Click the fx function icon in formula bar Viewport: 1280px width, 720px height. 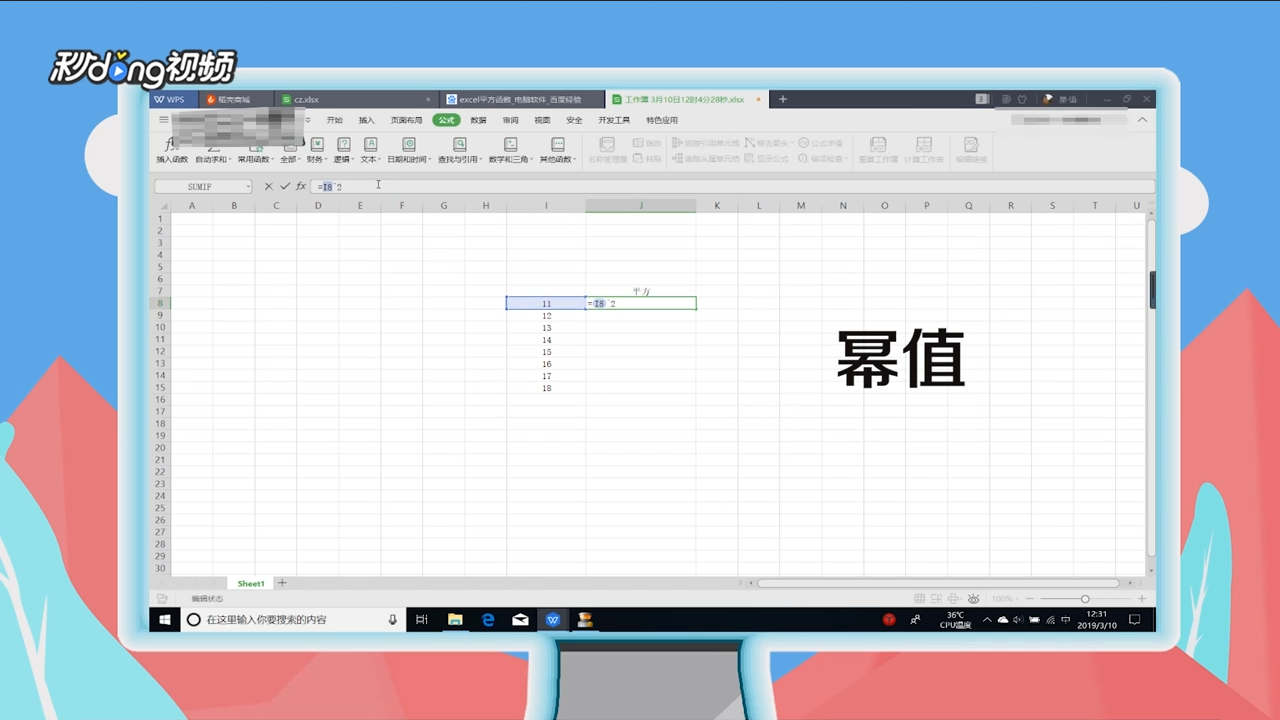(x=301, y=186)
